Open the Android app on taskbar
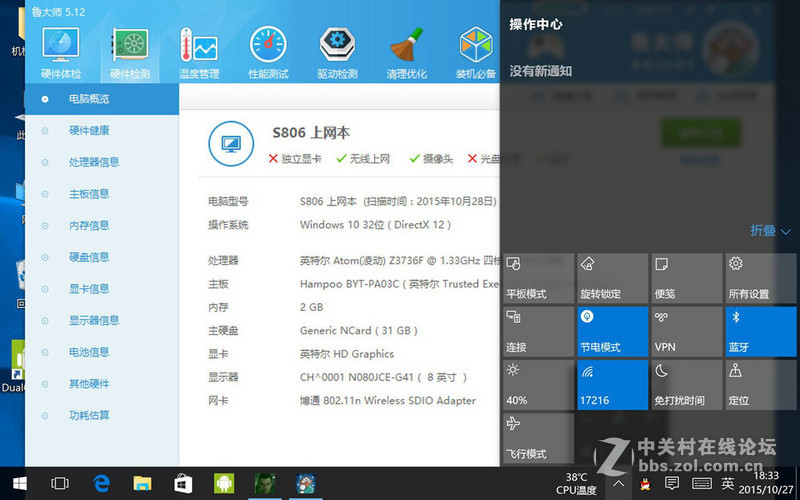 pos(224,483)
